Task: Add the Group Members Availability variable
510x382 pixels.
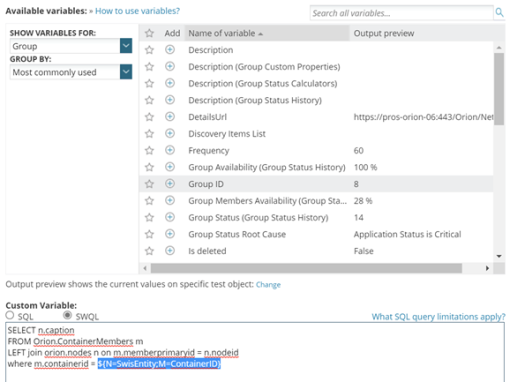Action: [170, 200]
